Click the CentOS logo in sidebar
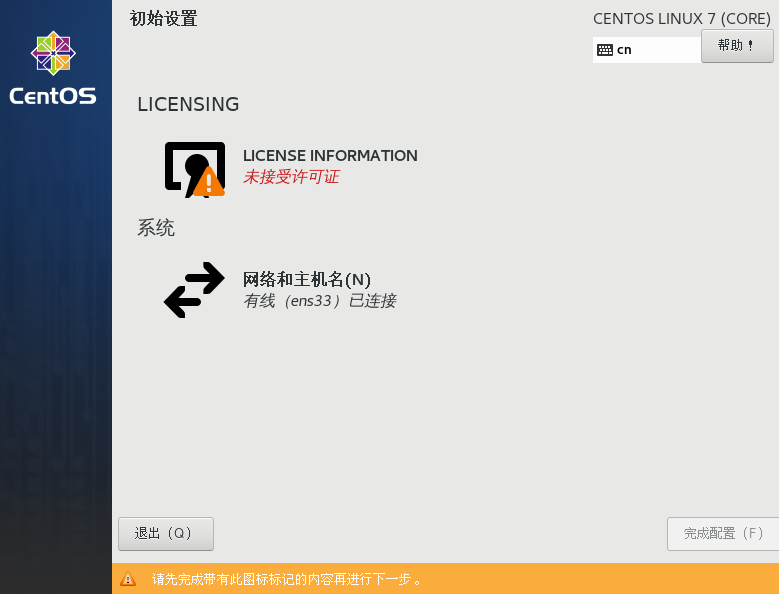Screen dimensions: 779x594 pos(53,53)
